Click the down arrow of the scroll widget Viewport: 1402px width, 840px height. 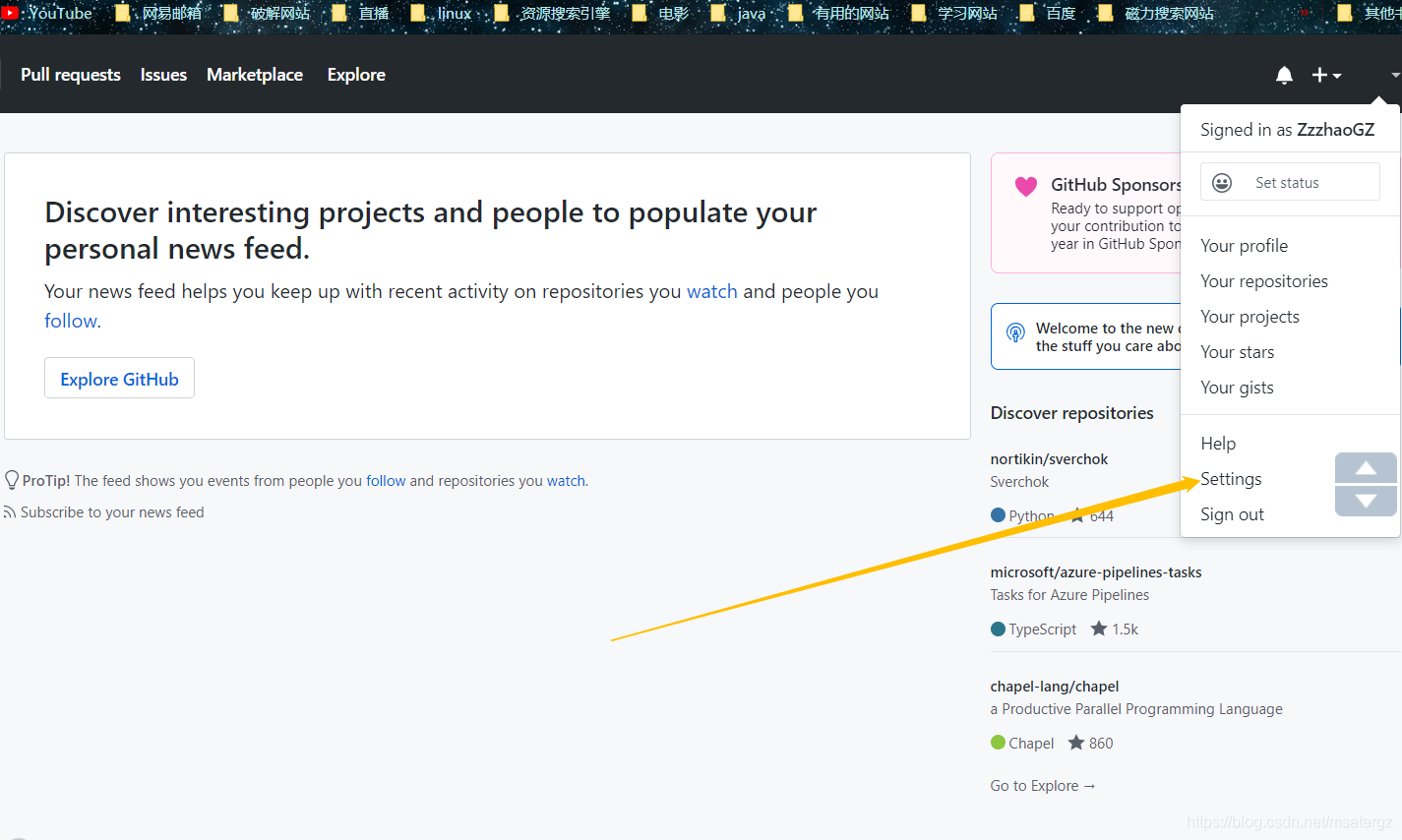1366,501
